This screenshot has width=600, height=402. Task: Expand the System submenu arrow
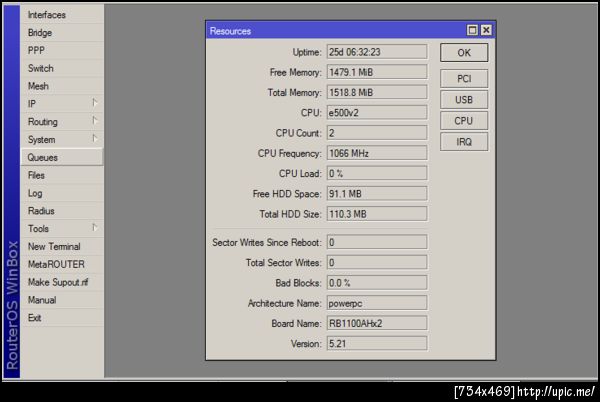pyautogui.click(x=95, y=138)
